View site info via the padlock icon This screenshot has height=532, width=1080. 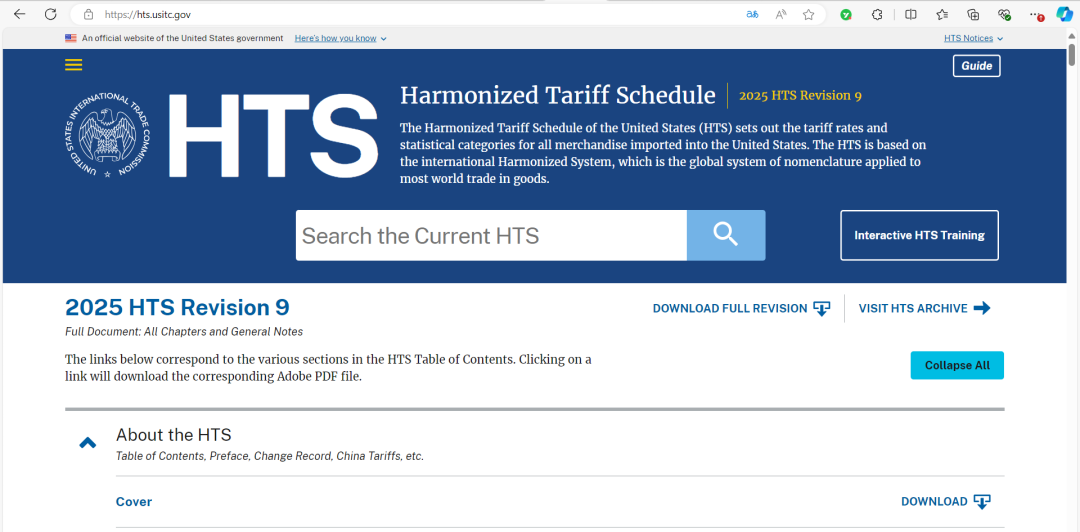tap(87, 14)
